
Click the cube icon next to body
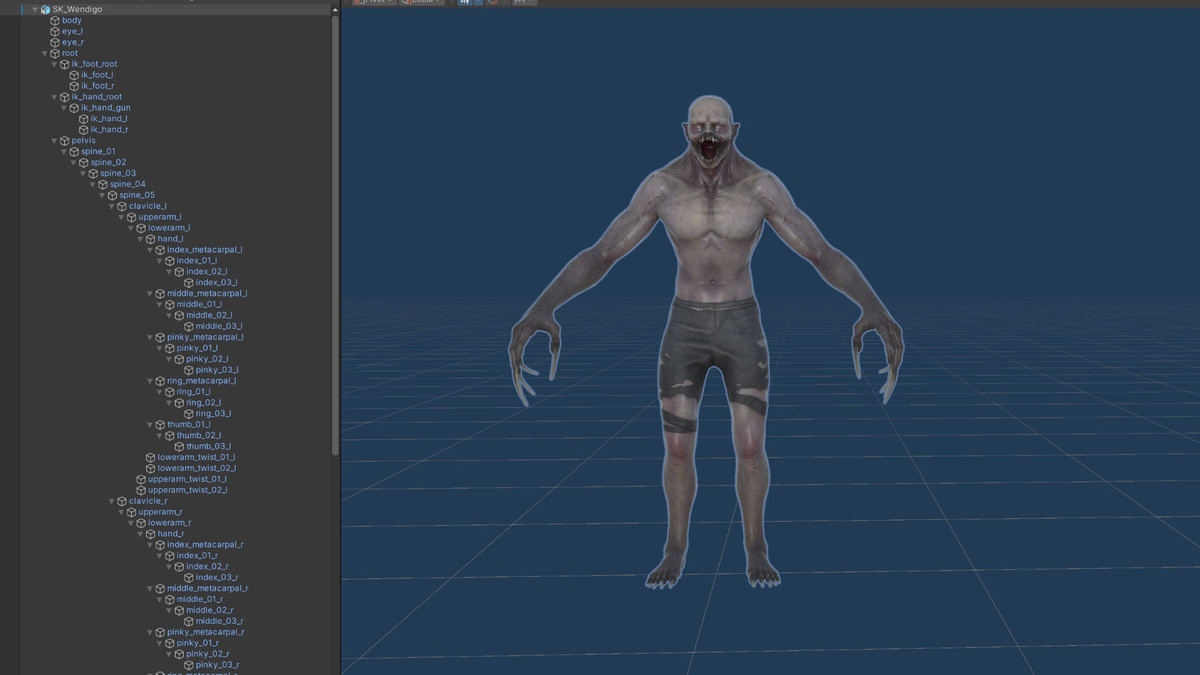coord(54,20)
